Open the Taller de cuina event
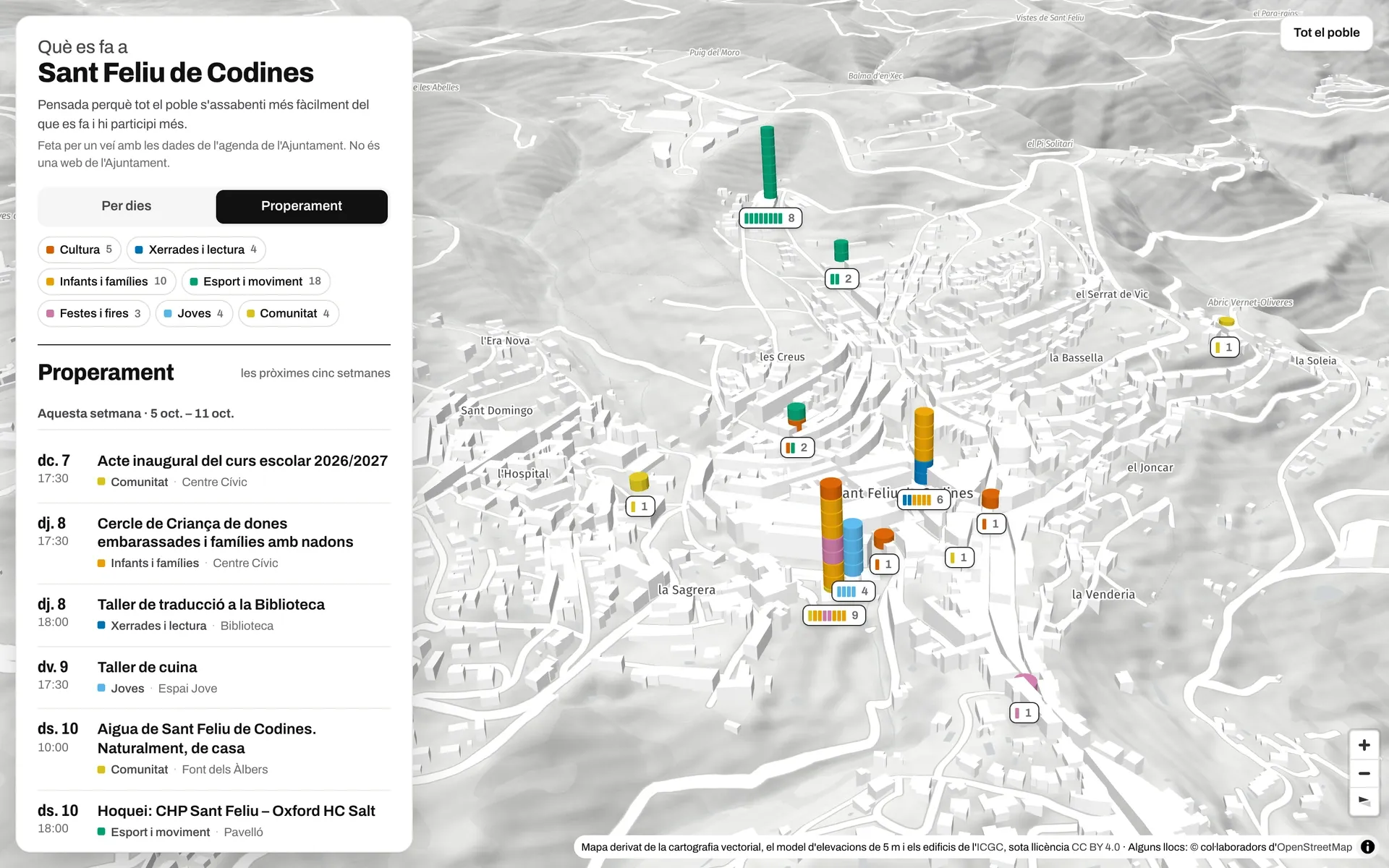Screen dimensions: 1389x868 (x=214, y=677)
